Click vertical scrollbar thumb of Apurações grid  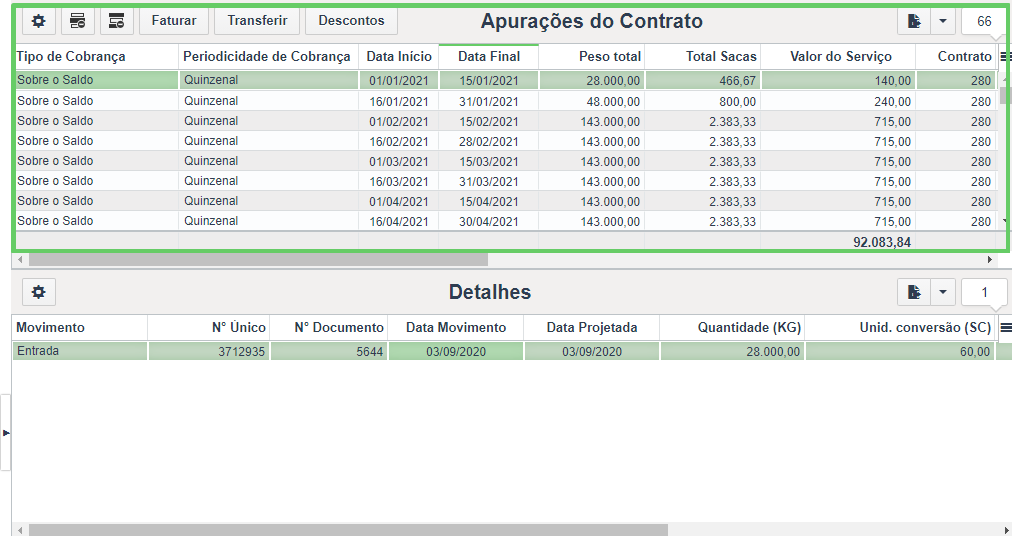[x=1004, y=95]
